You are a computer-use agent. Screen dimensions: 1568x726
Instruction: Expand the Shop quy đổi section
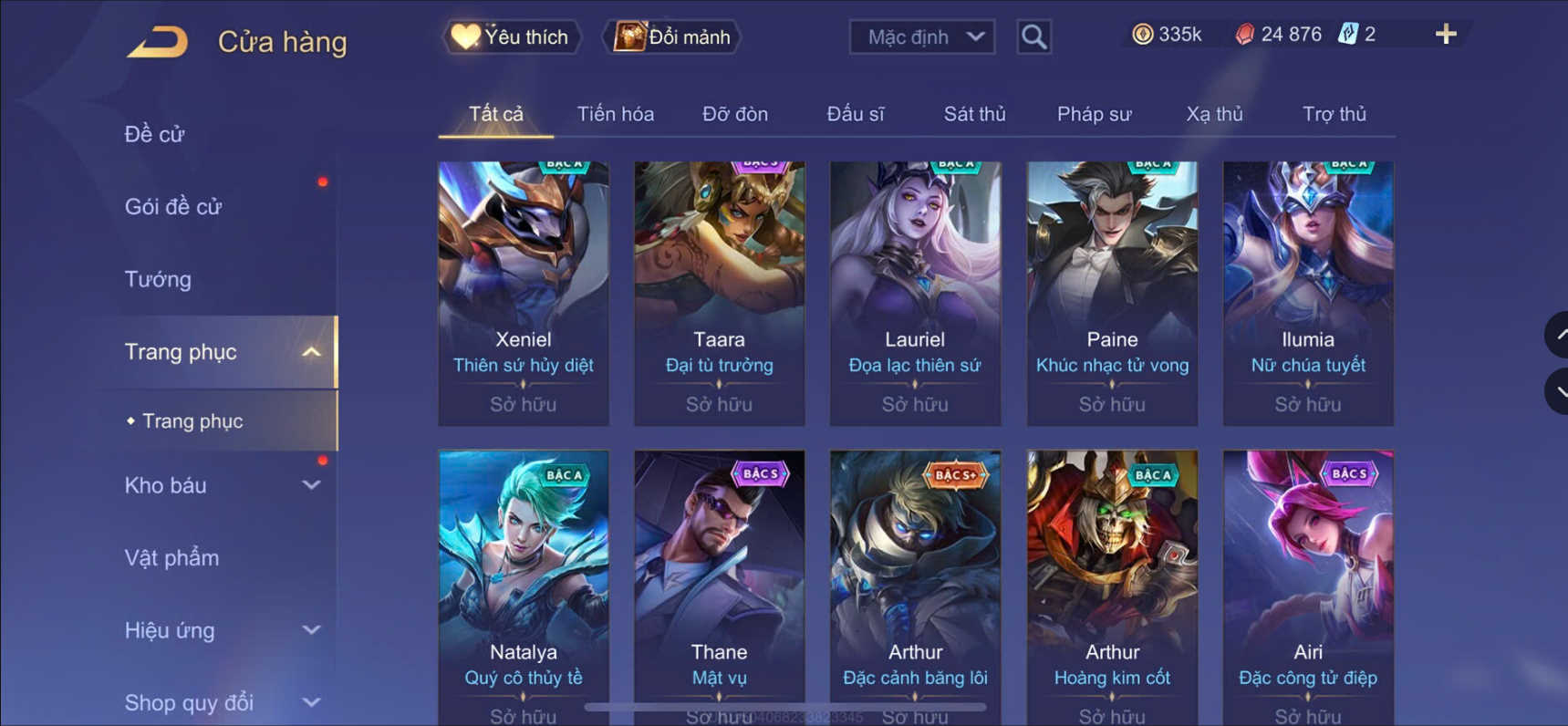311,702
